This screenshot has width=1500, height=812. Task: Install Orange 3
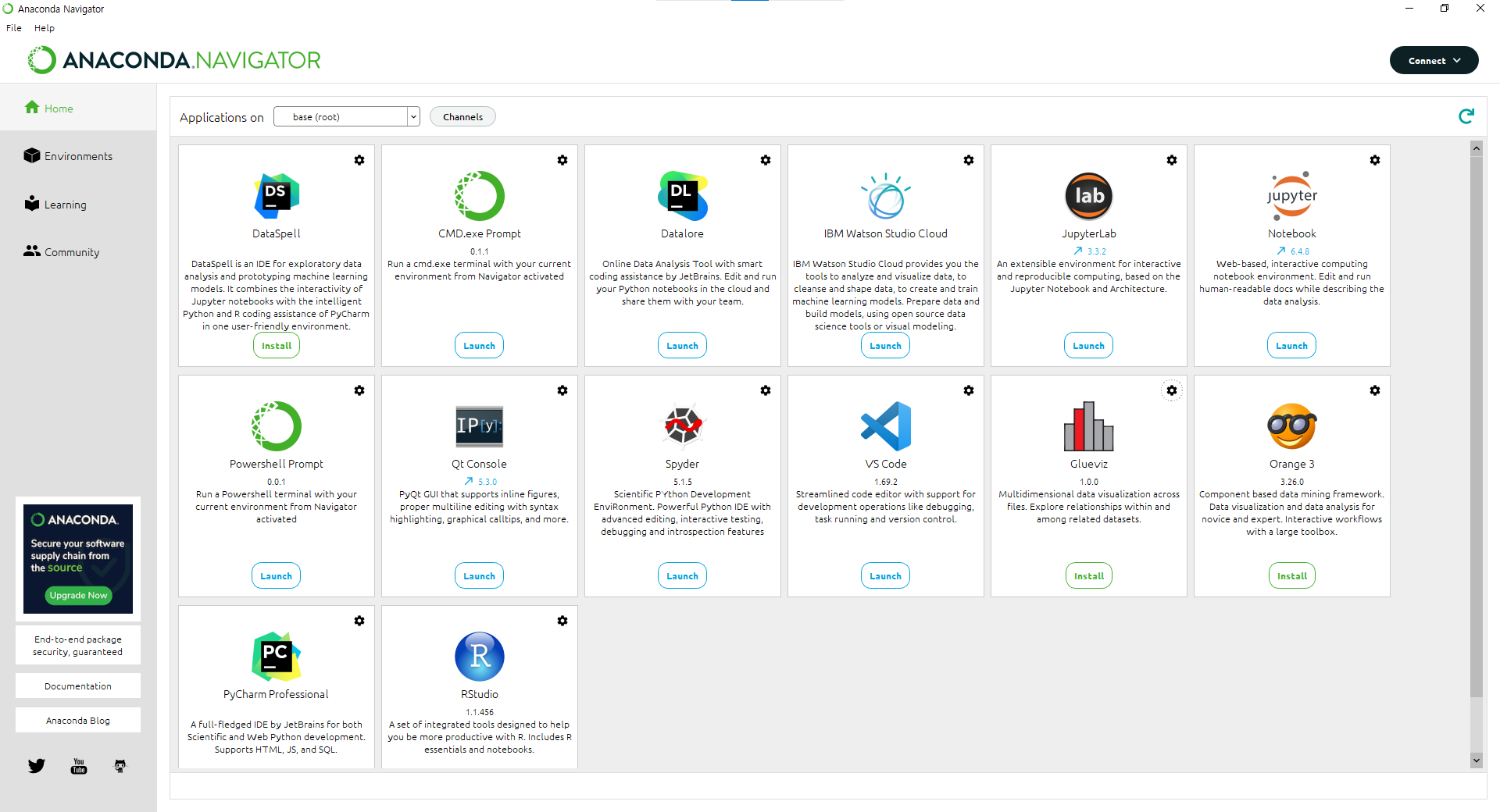point(1292,575)
